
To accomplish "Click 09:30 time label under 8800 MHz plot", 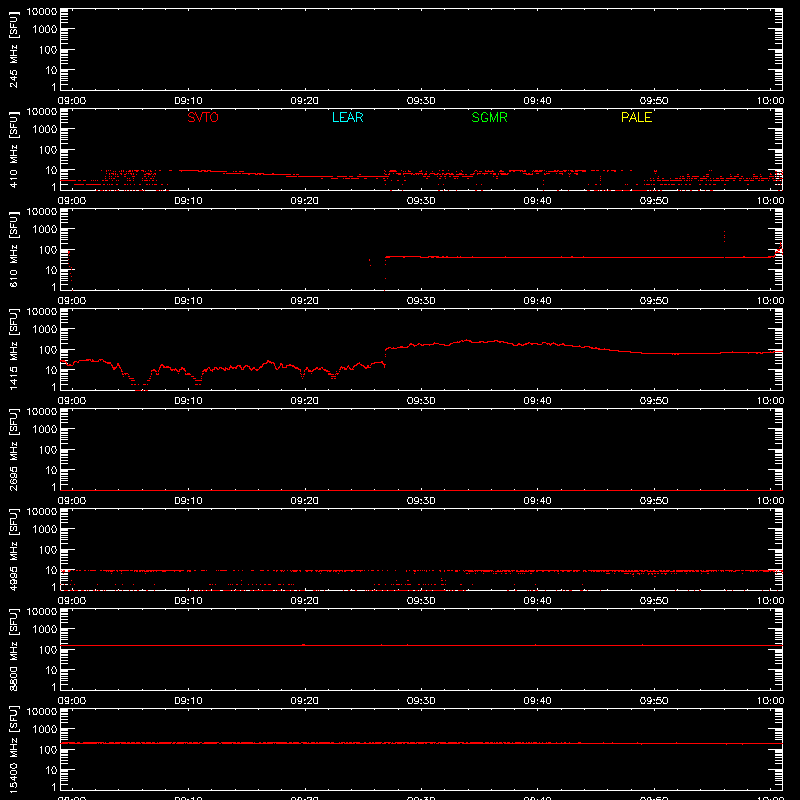I will click(x=421, y=701).
